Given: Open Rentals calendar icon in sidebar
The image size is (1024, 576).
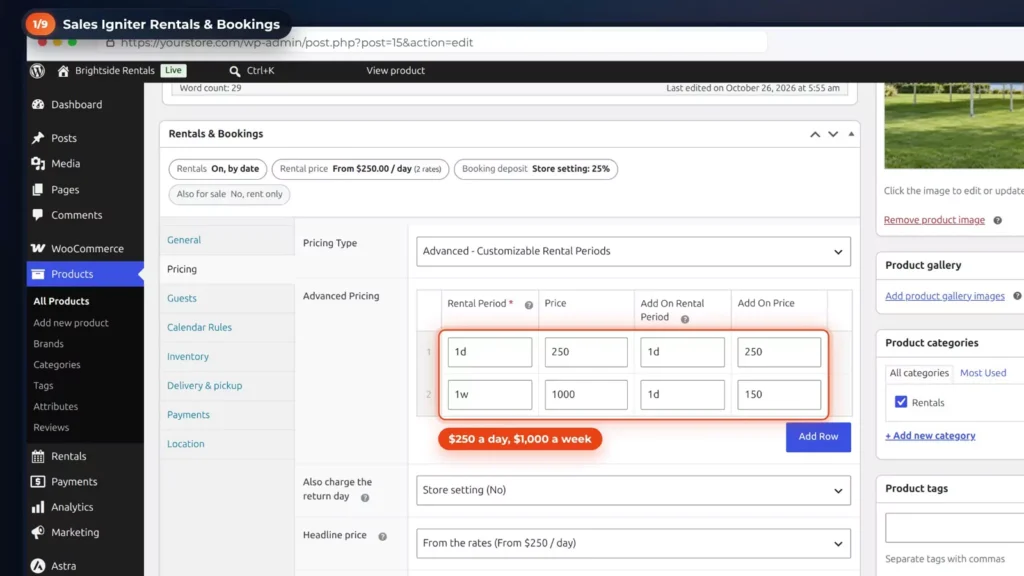Looking at the screenshot, I should coord(38,456).
